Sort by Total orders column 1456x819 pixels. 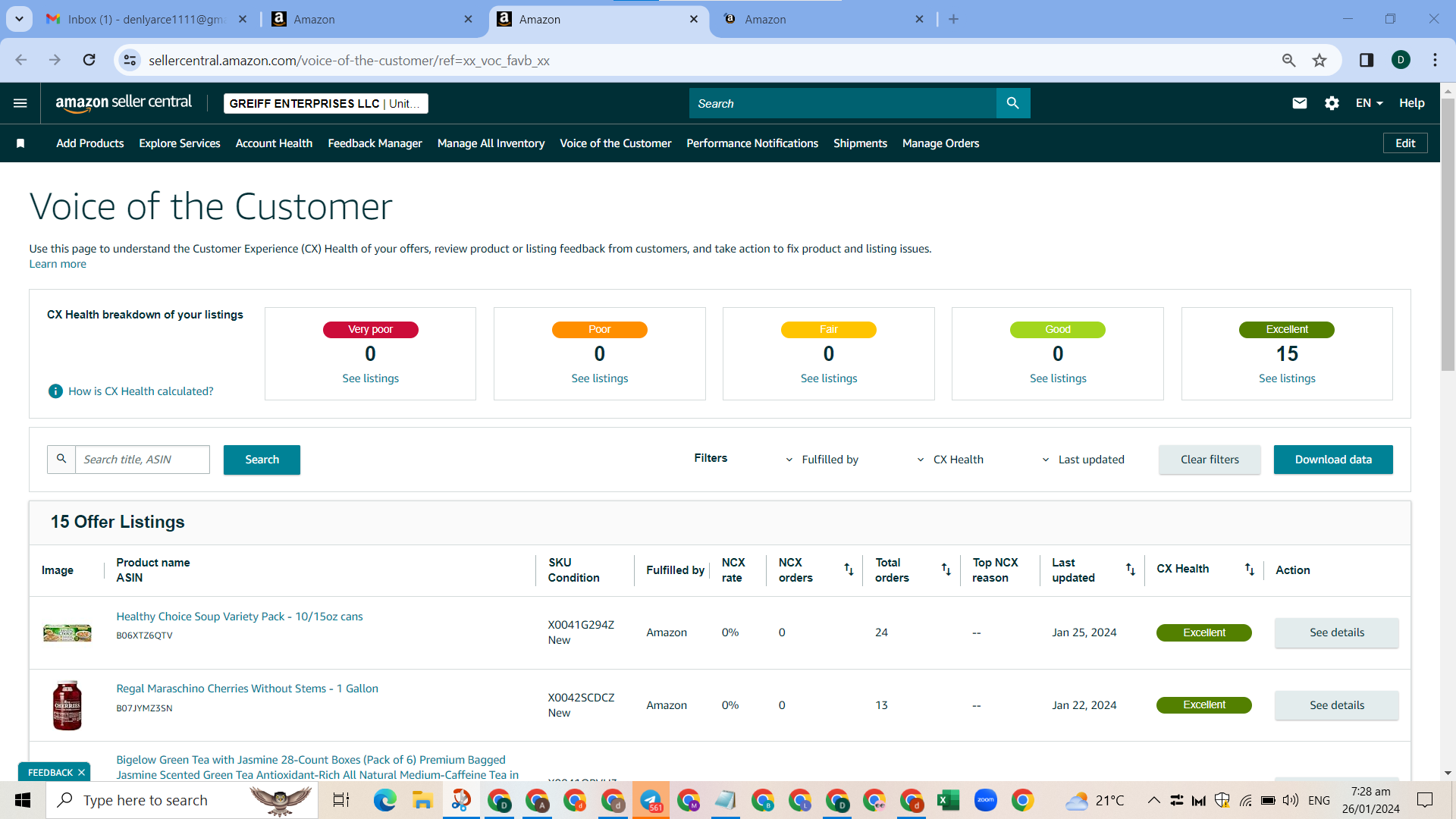point(946,570)
